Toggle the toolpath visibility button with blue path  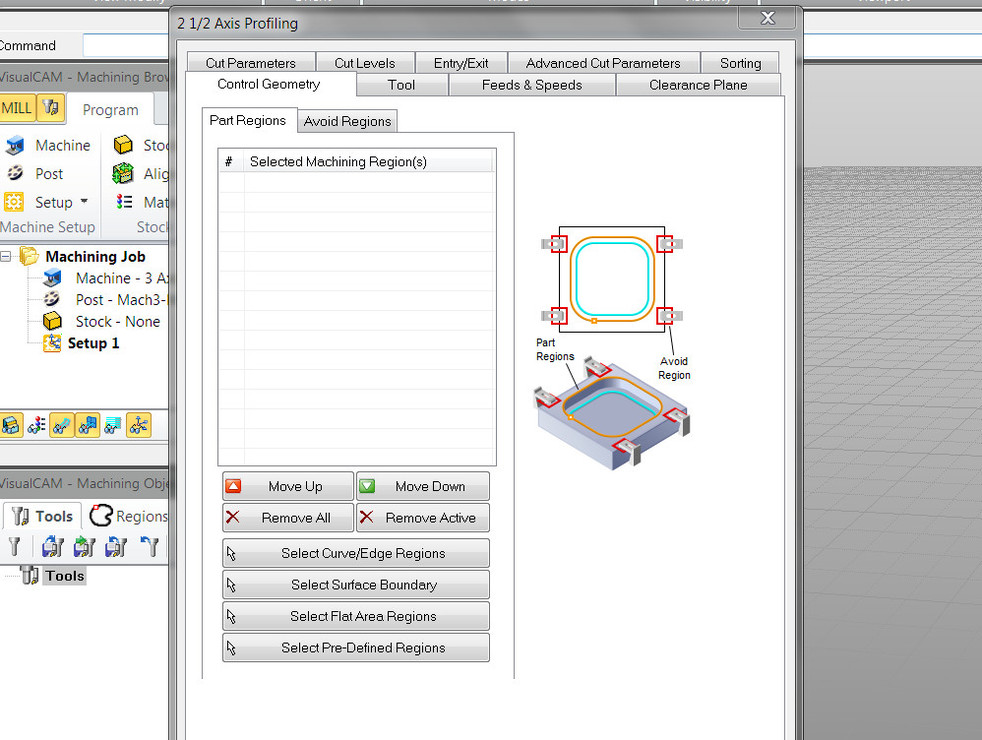point(62,425)
